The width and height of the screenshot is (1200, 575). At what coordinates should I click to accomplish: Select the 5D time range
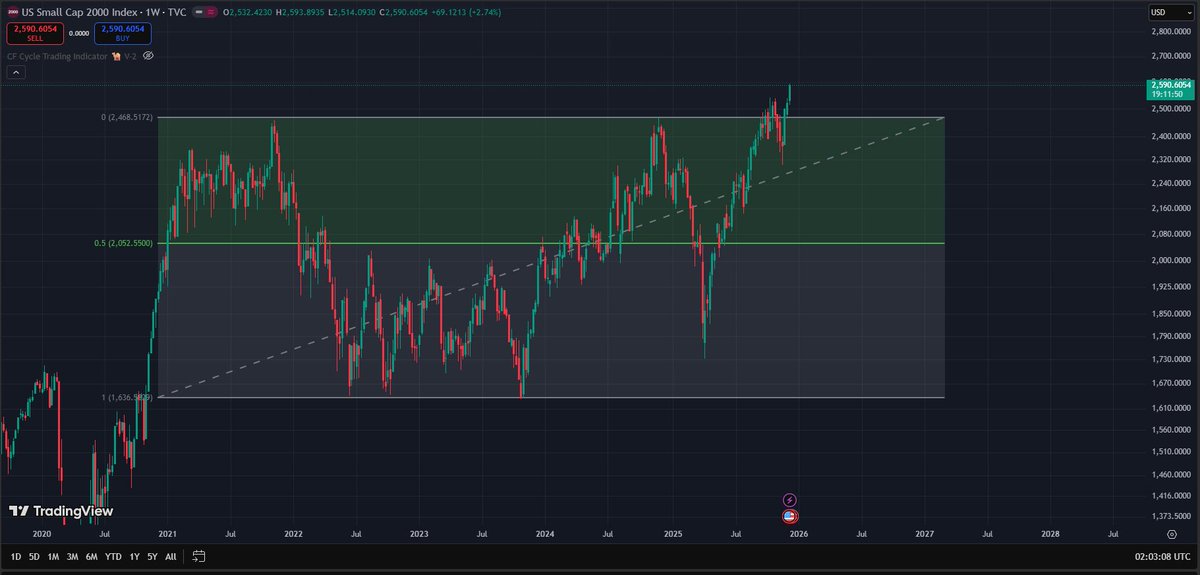coord(35,556)
